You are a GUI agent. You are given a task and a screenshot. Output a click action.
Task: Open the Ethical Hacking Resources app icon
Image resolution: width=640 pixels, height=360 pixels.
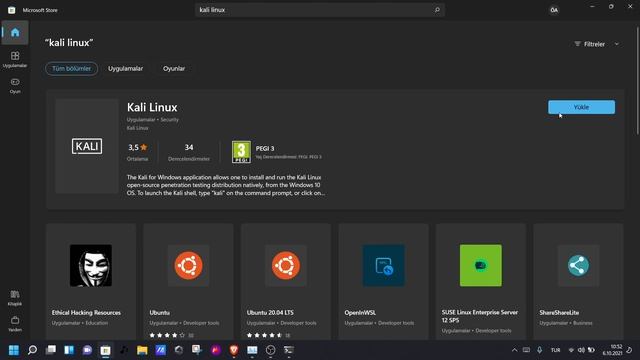(91, 265)
